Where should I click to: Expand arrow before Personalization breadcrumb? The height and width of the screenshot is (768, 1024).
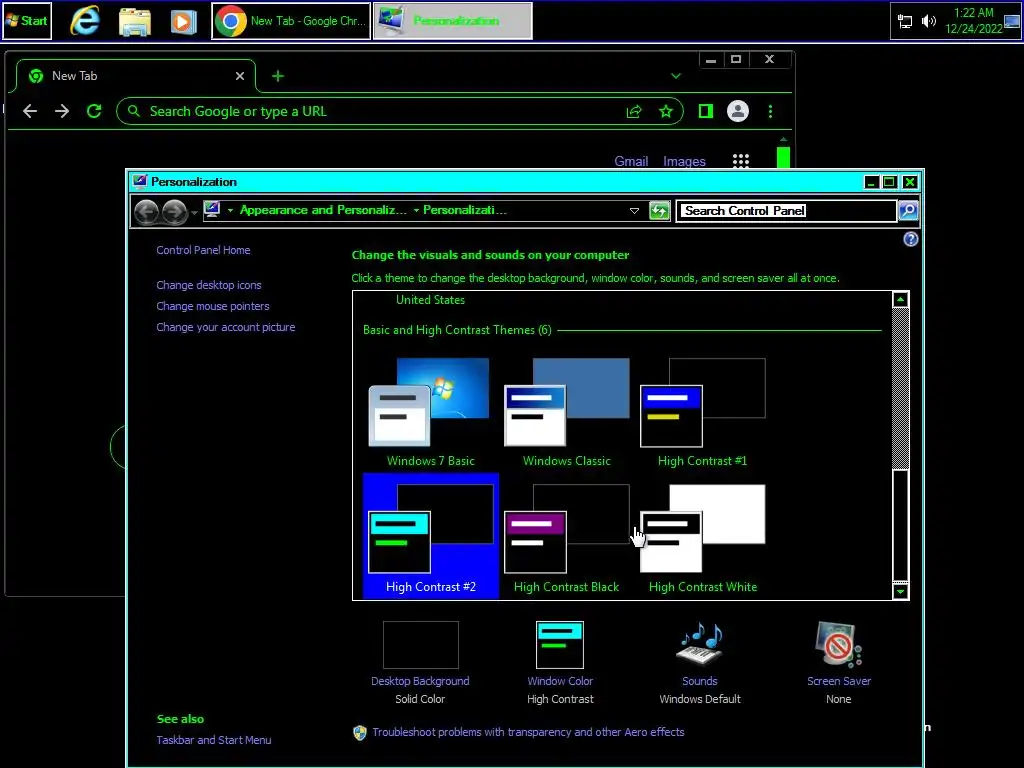click(416, 210)
